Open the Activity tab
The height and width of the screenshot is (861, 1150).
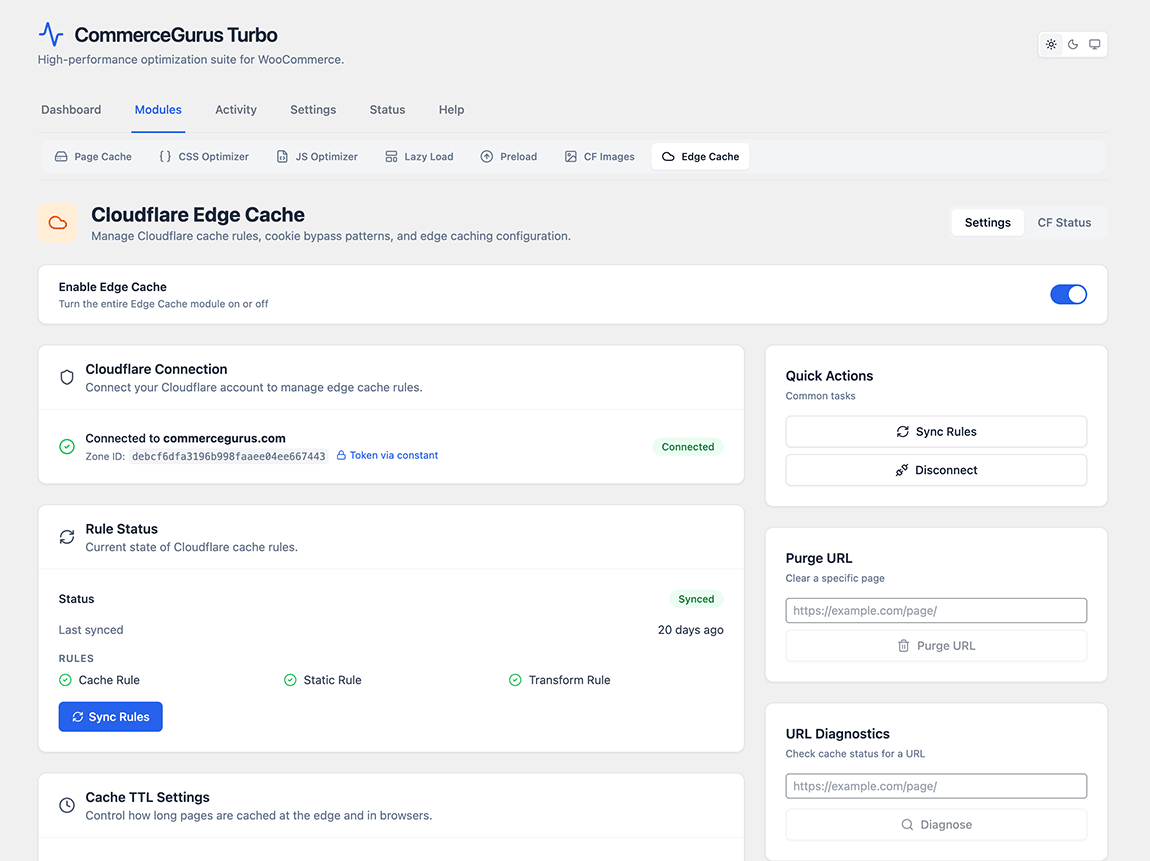tap(236, 109)
